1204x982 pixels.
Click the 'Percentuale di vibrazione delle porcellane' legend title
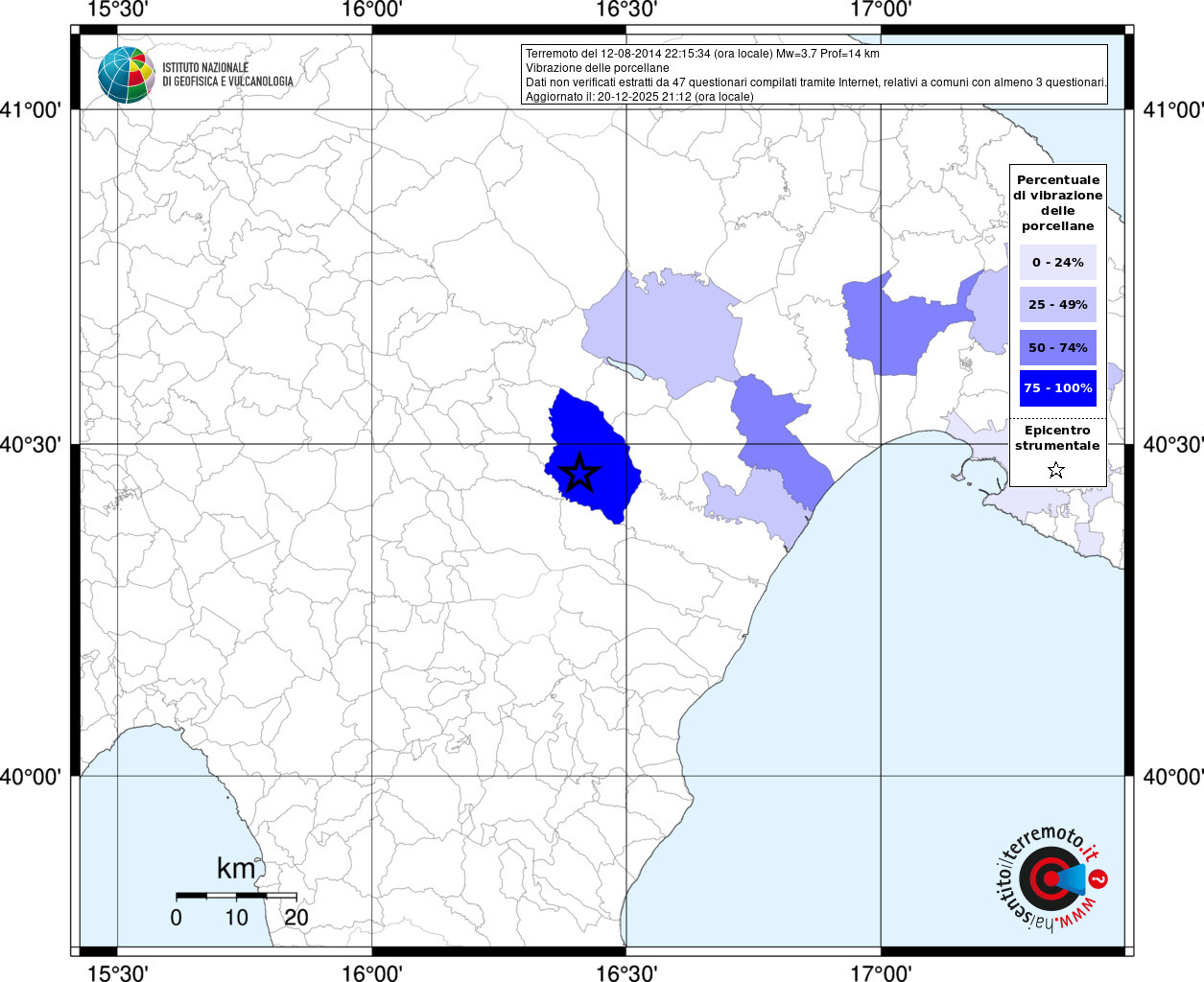tap(1058, 202)
